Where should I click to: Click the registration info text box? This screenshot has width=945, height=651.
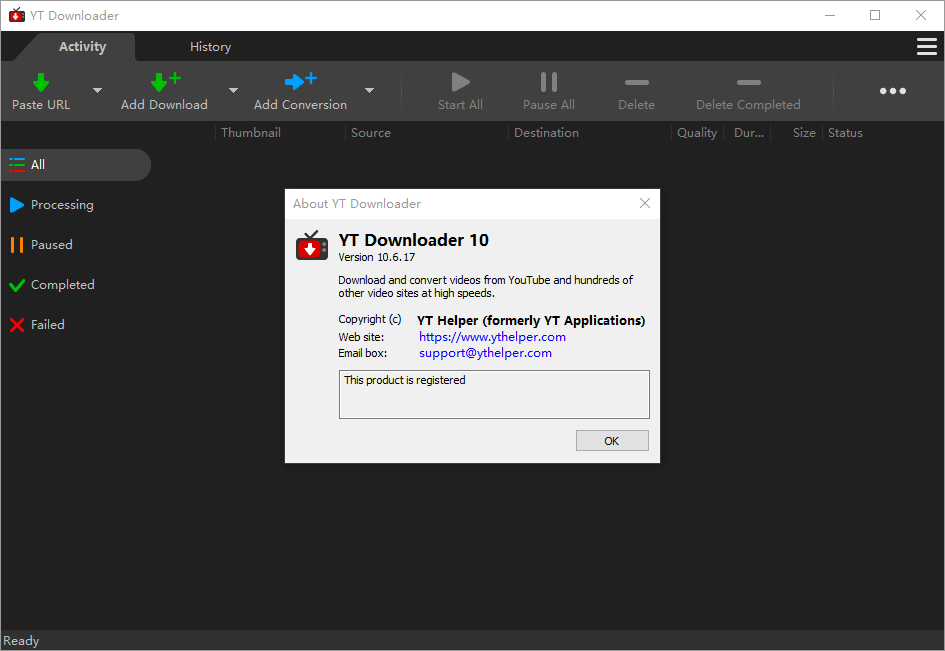494,394
